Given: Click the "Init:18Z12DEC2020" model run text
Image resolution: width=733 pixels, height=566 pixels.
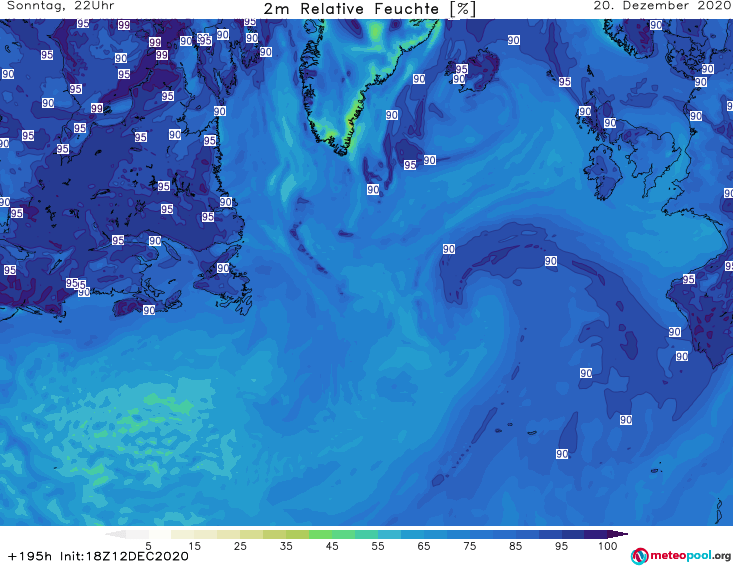Looking at the screenshot, I should [x=124, y=556].
